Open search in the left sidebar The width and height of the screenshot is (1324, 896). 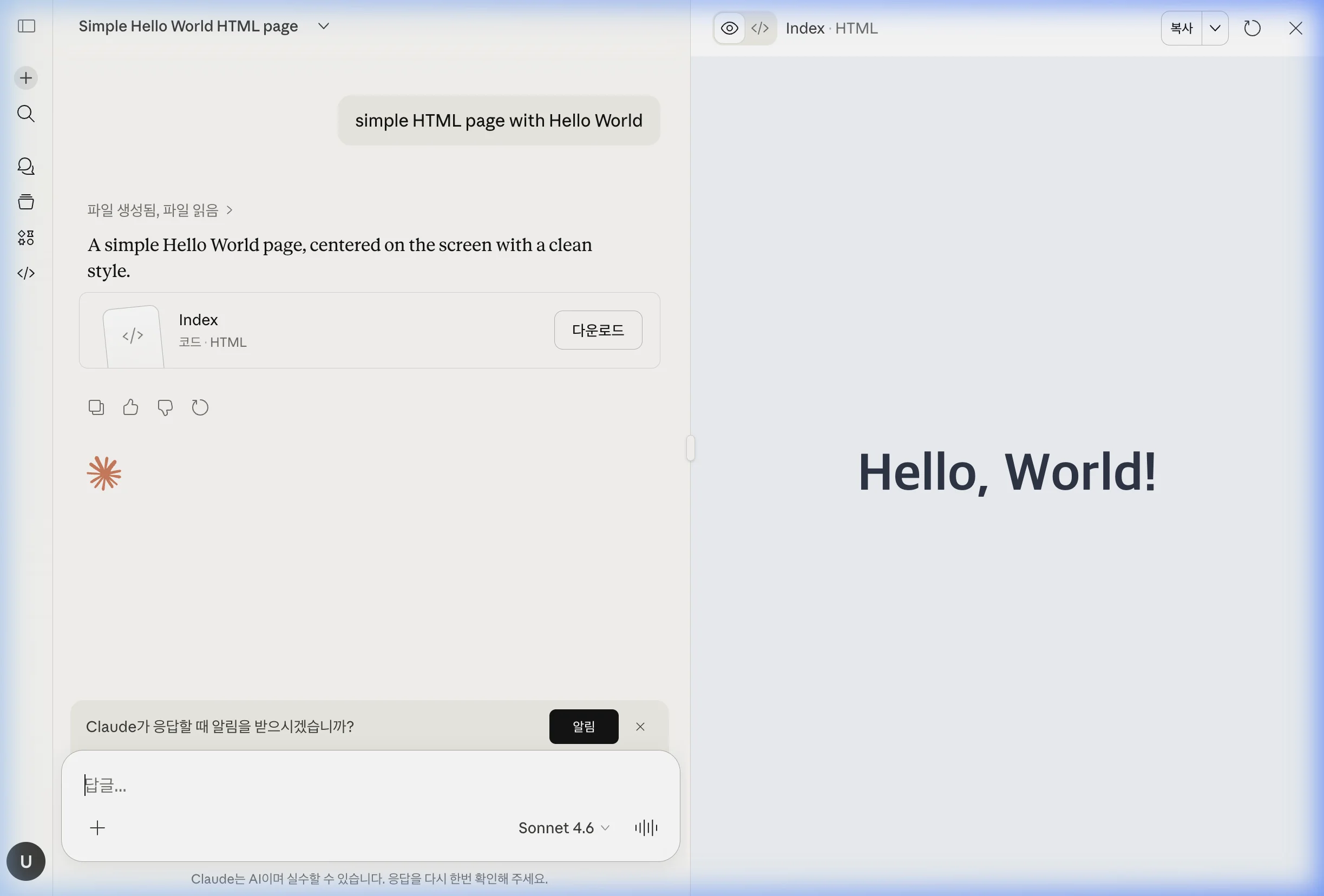coord(25,114)
